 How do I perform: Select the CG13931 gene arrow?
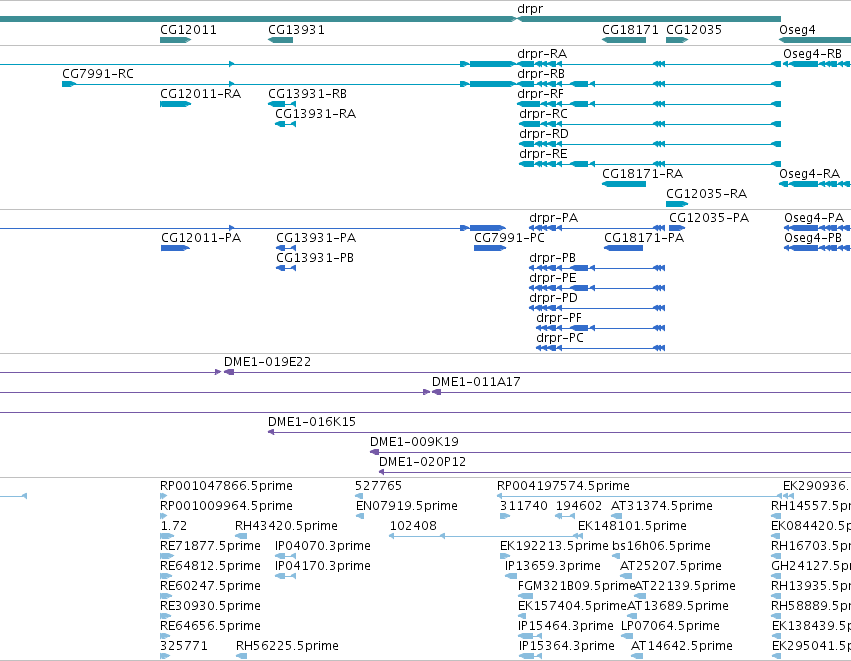pos(280,40)
